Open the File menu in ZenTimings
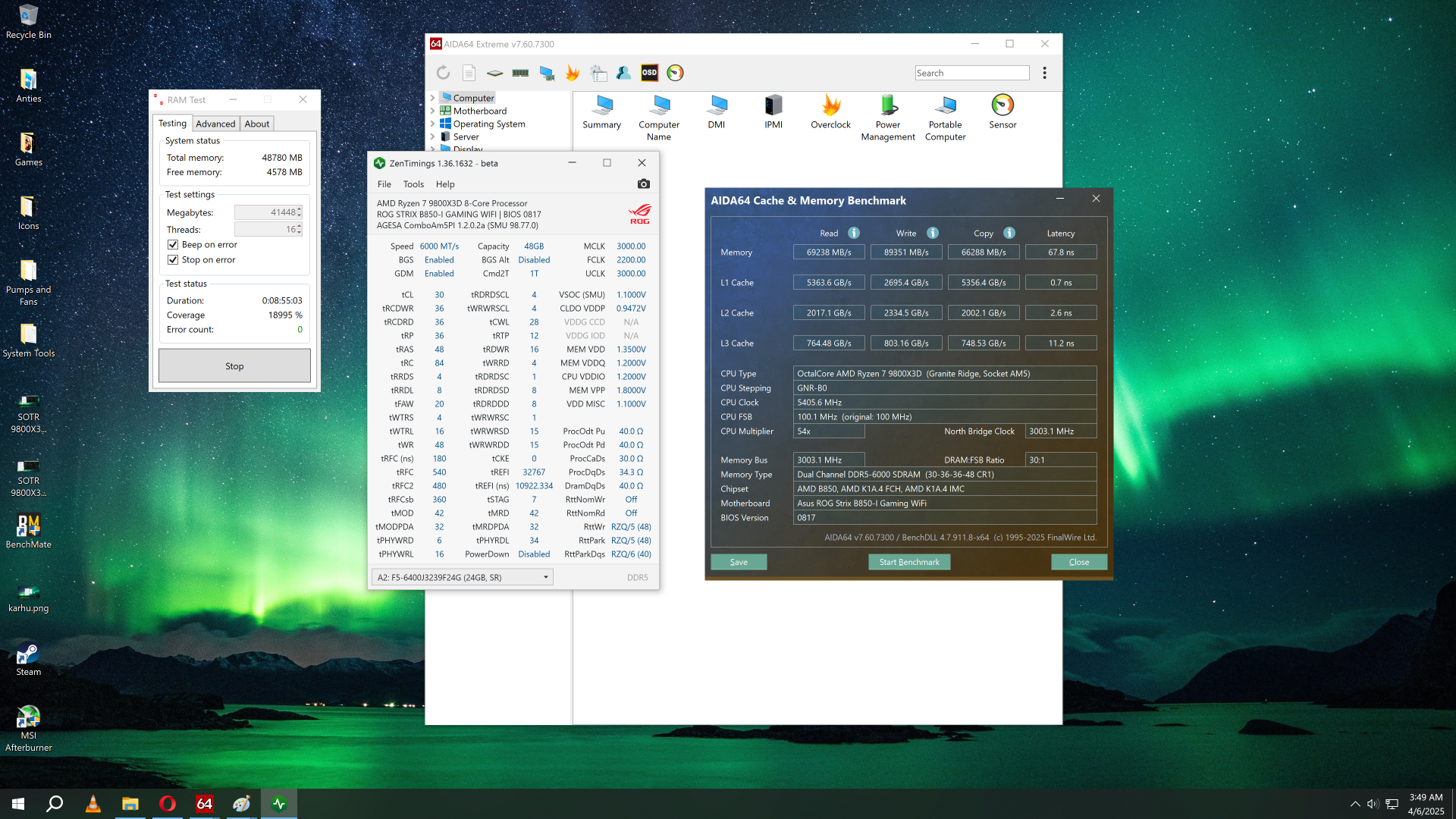Image resolution: width=1456 pixels, height=819 pixels. (384, 184)
